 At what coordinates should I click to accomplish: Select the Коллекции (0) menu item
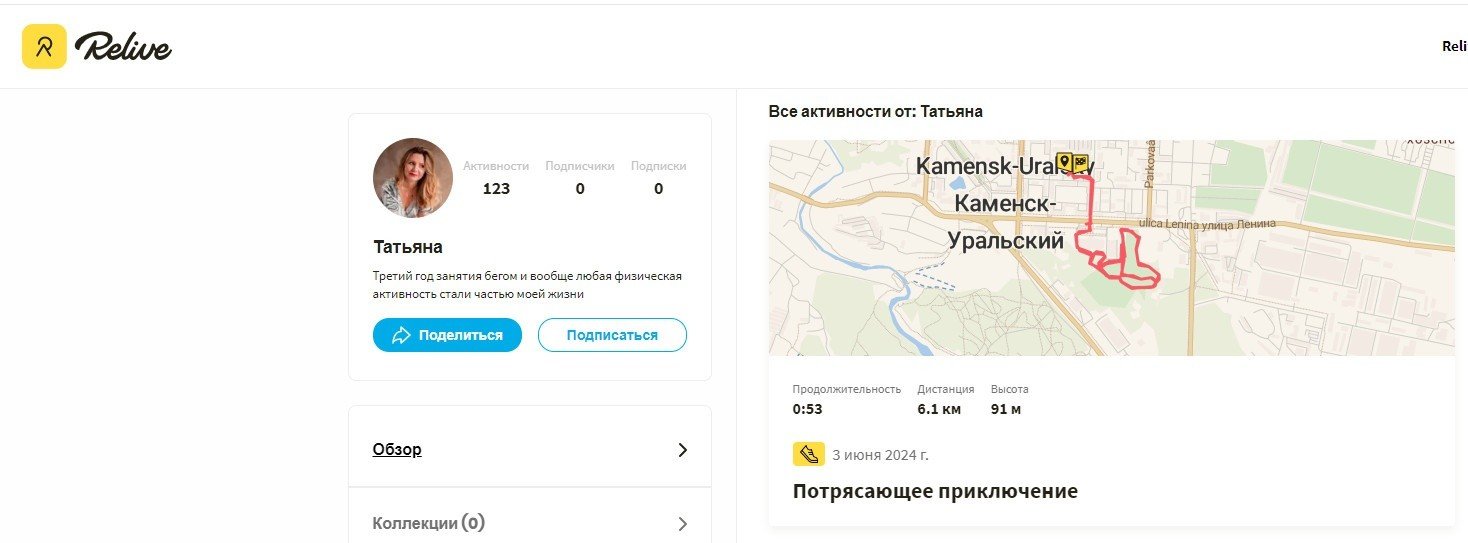(x=530, y=523)
